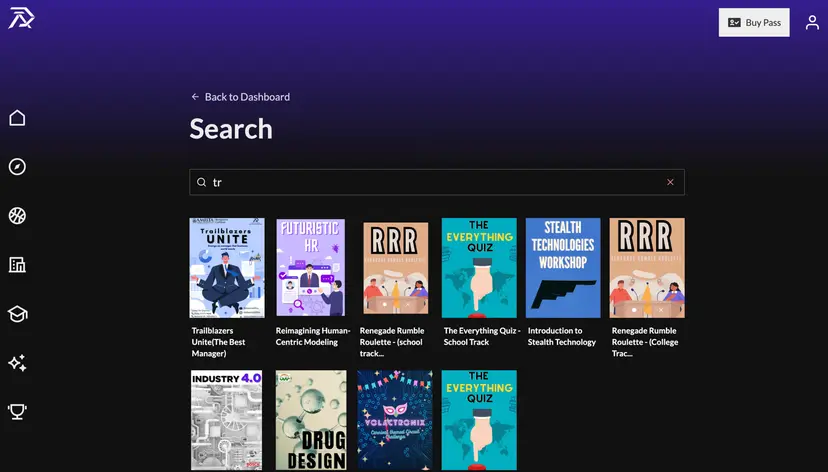Click 'Trailblazers Unite(The Best Manager)' title
Viewport: 828px width, 472px height.
(x=219, y=342)
